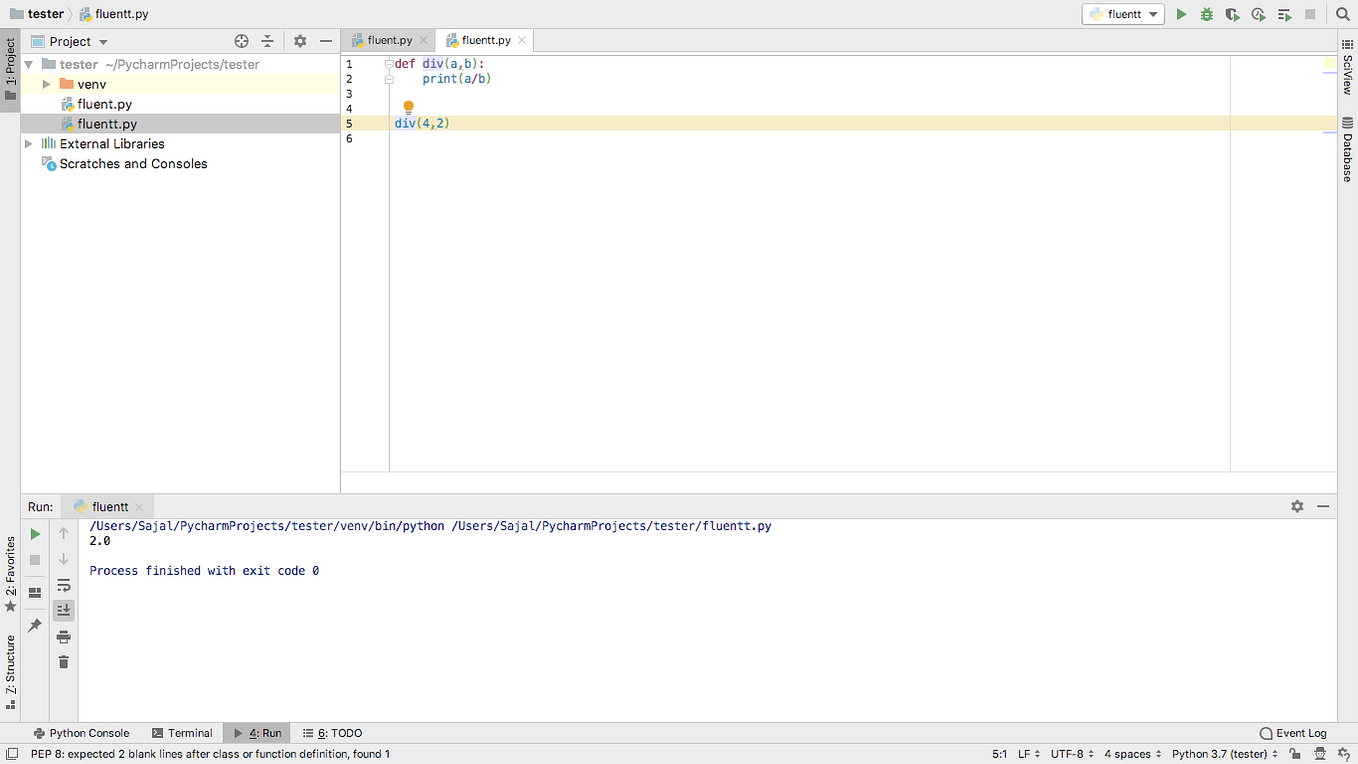Clear Run output with trash icon
This screenshot has width=1358, height=764.
coord(63,661)
